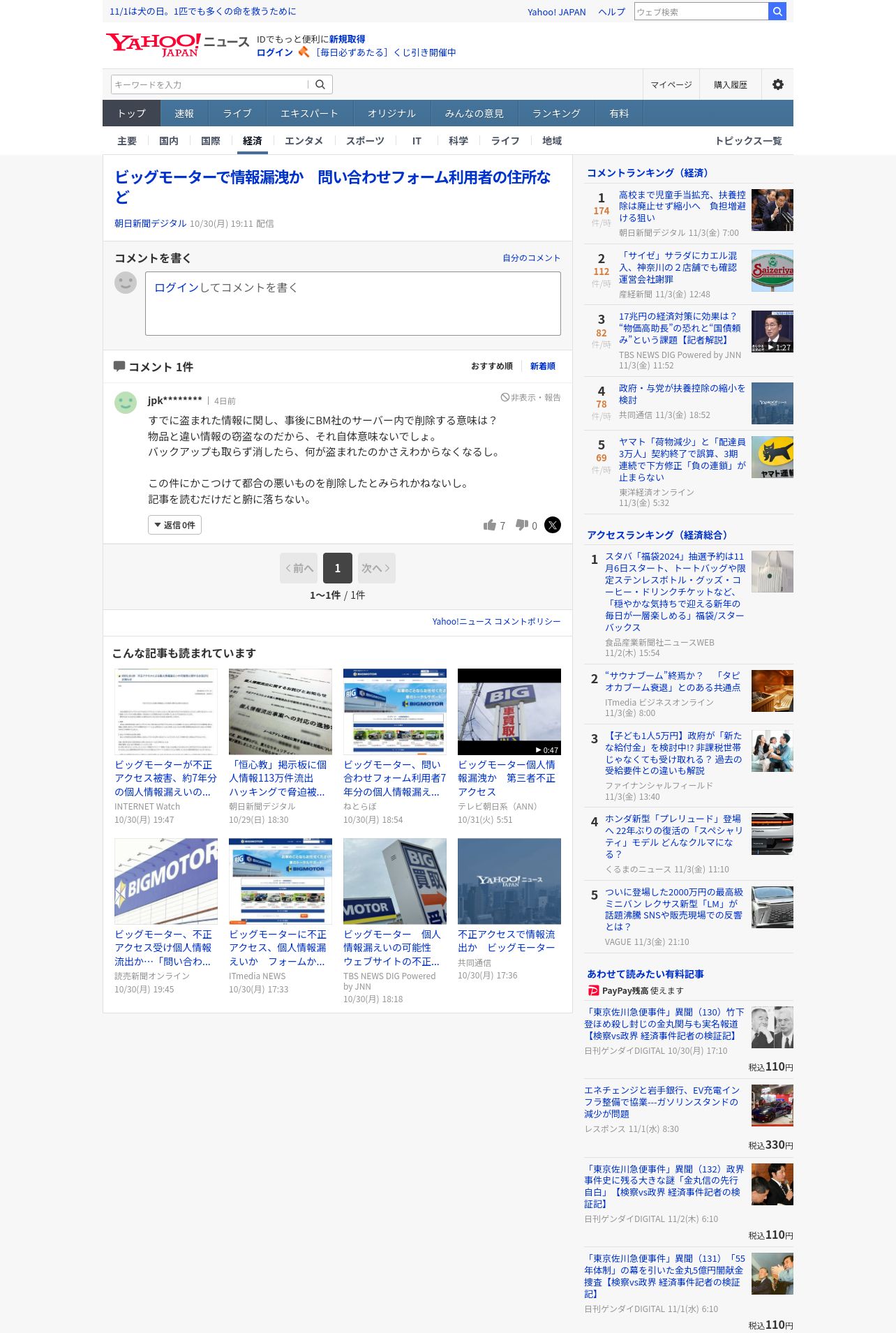This screenshot has width=896, height=1333.
Task: Open the ヘルプ link in the top bar
Action: 612,12
